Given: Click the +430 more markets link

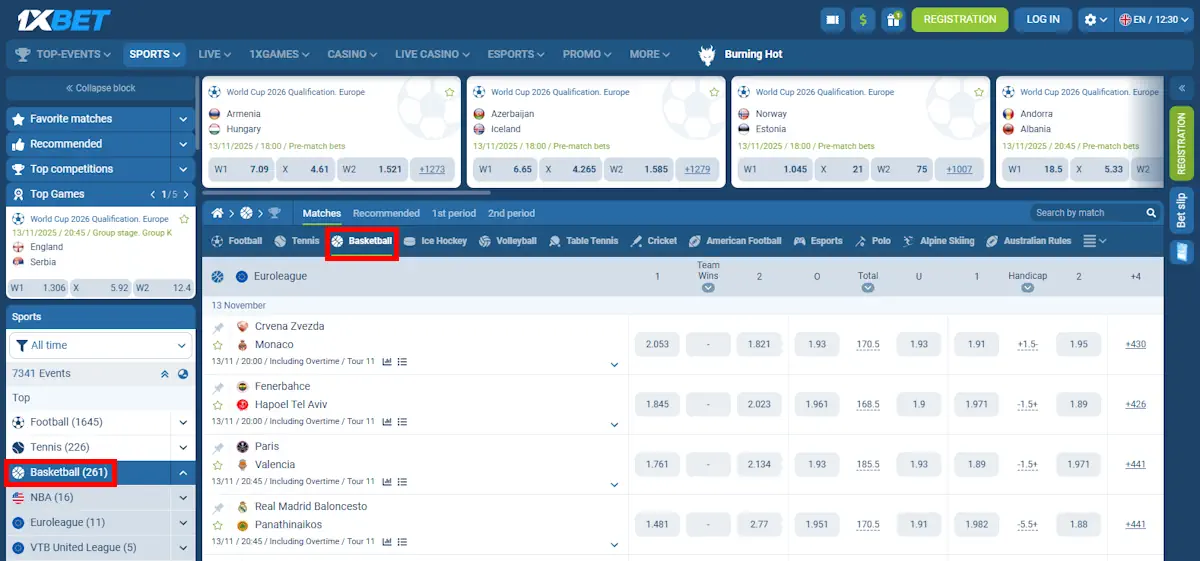Looking at the screenshot, I should click(x=1135, y=345).
